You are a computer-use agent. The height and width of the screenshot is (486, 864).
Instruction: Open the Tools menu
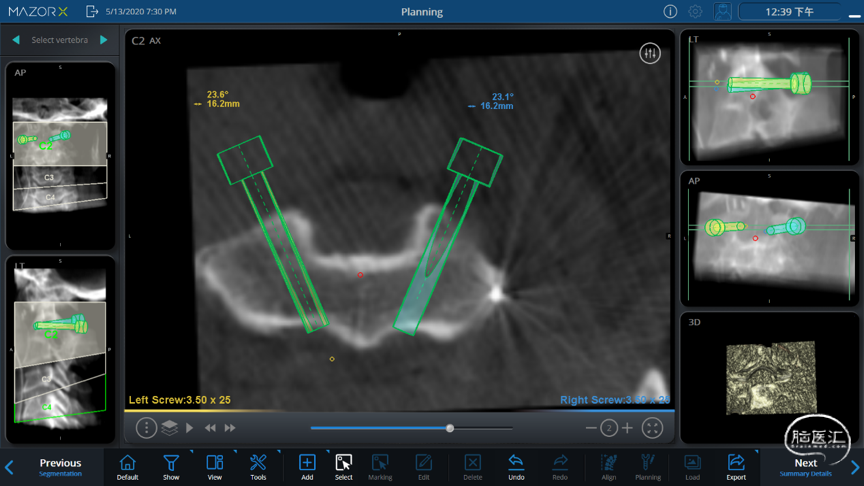click(x=258, y=467)
